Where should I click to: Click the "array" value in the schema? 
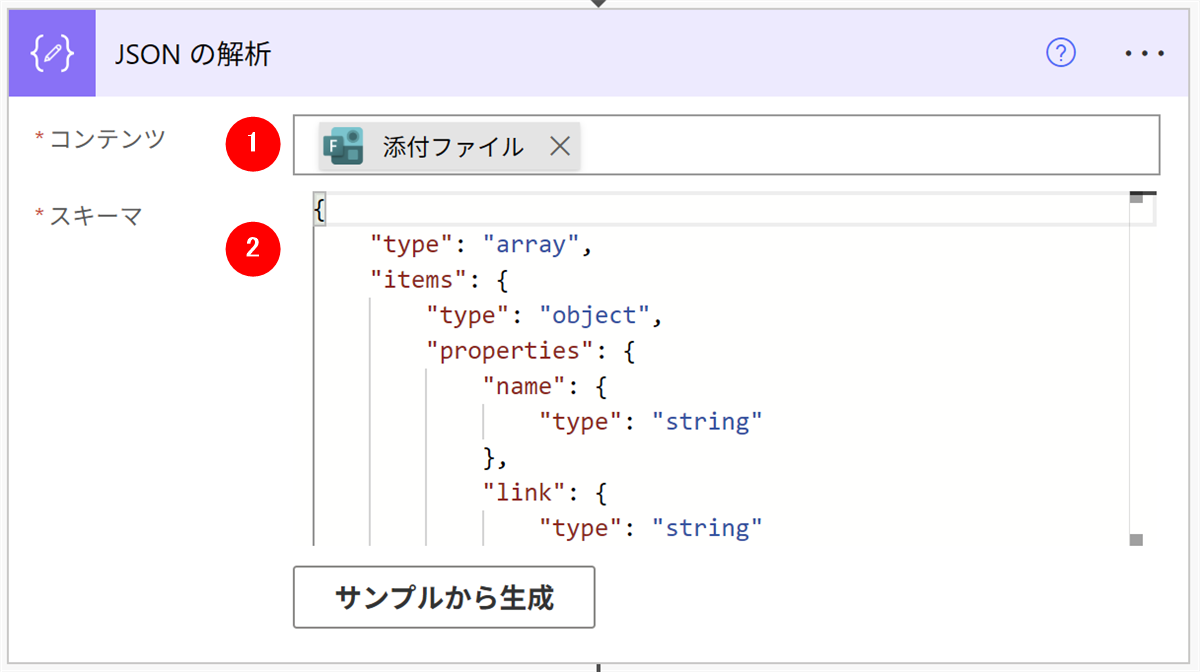525,245
